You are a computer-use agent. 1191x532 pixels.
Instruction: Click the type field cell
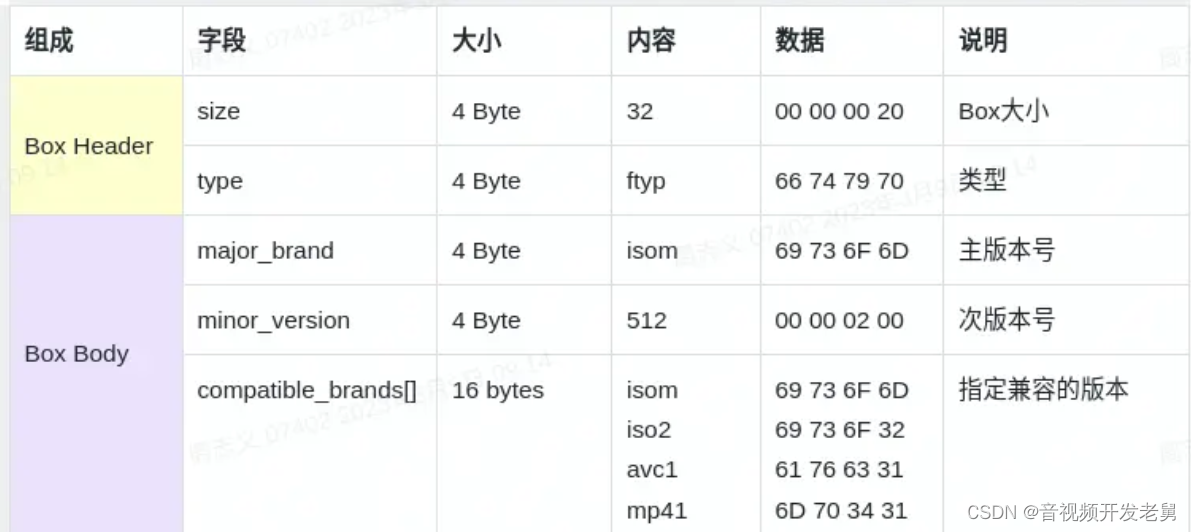[x=310, y=181]
